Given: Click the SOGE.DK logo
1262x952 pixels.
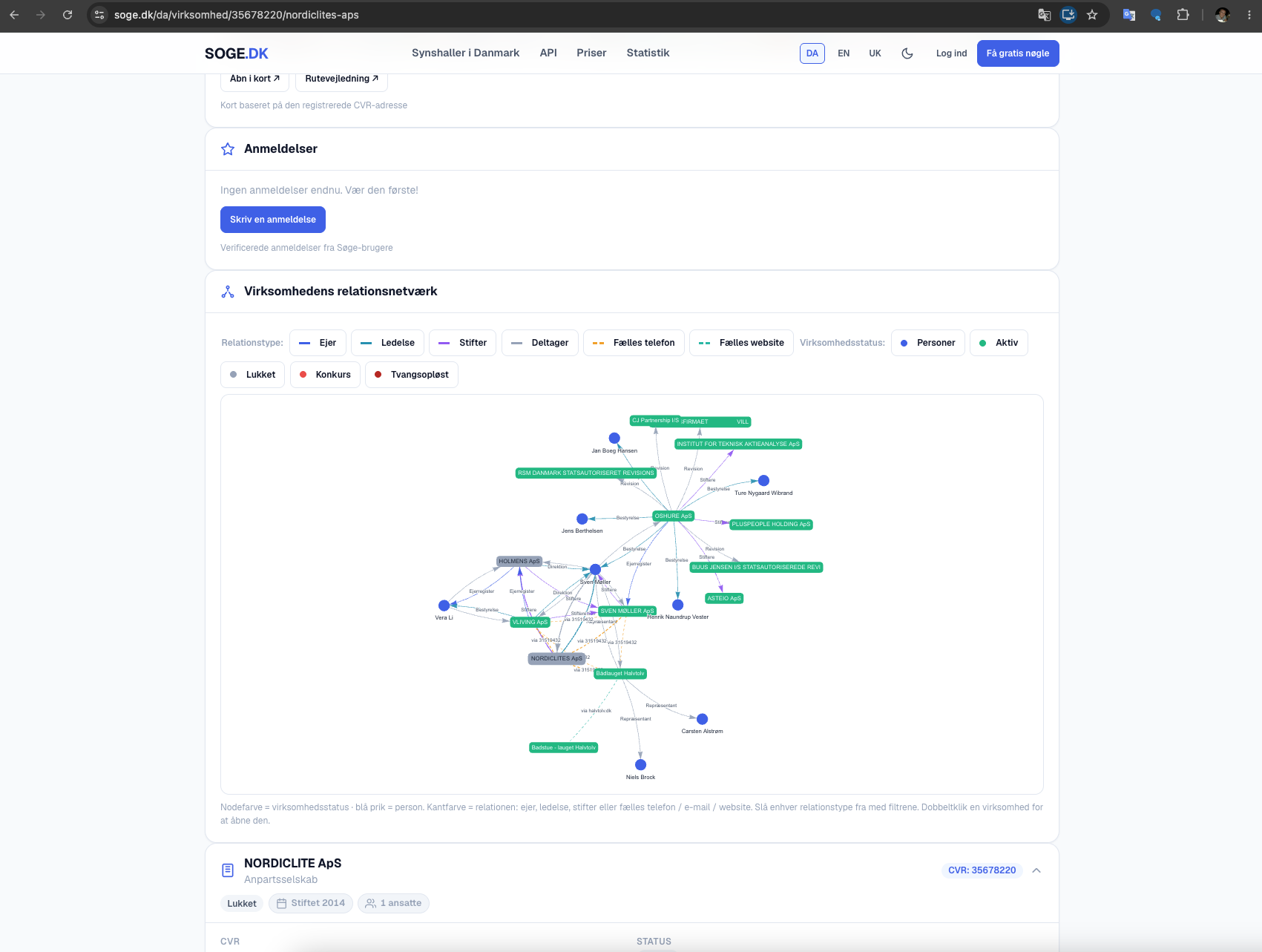Looking at the screenshot, I should (236, 53).
